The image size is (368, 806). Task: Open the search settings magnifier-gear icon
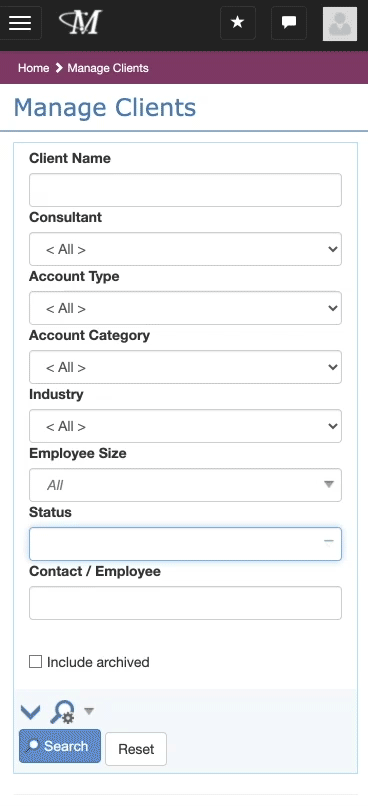coord(62,712)
